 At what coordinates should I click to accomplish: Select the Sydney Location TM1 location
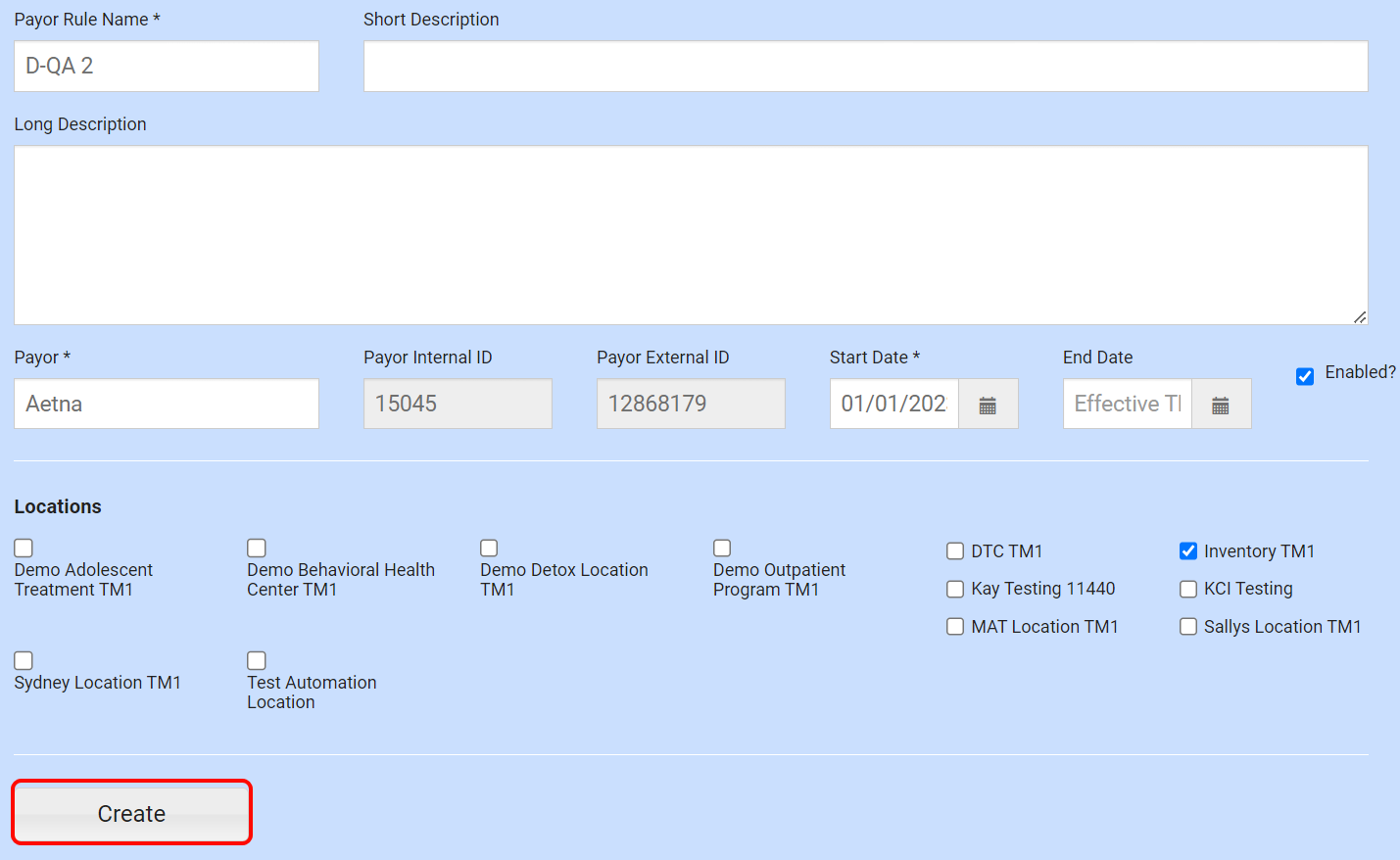[x=23, y=660]
